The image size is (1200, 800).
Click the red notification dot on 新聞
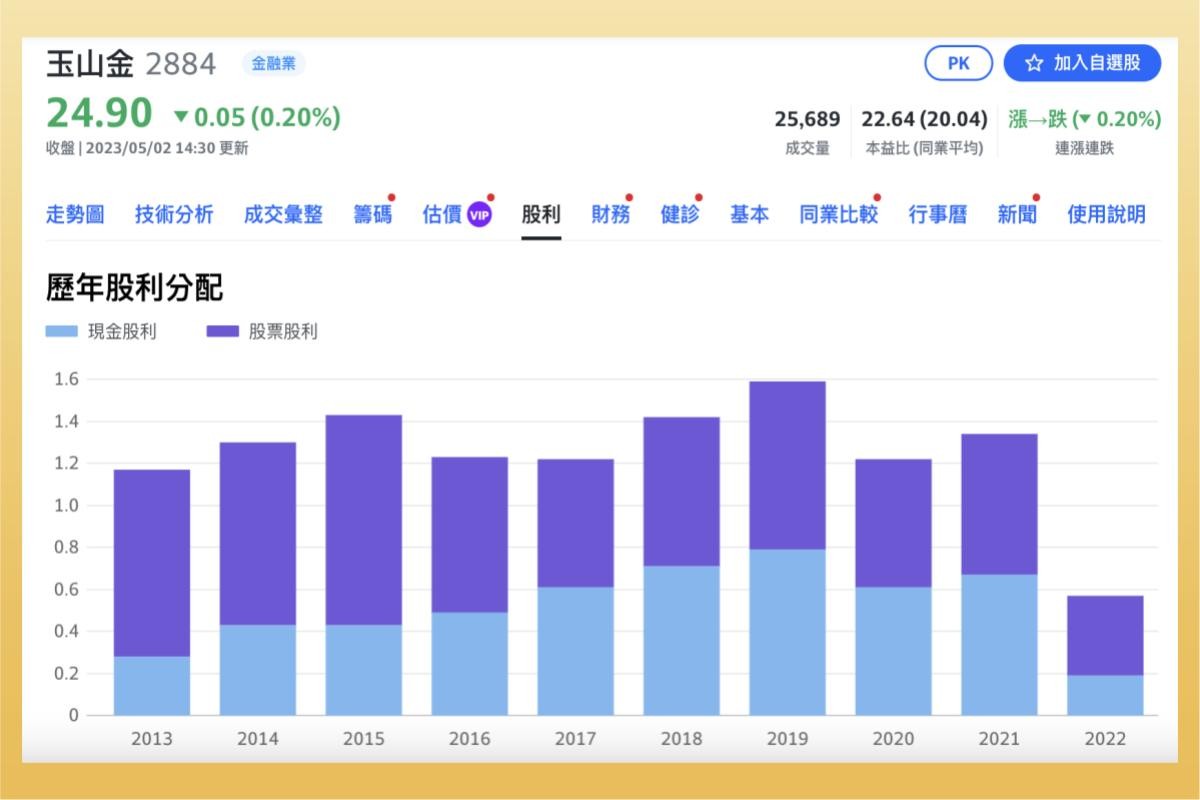pos(1035,196)
